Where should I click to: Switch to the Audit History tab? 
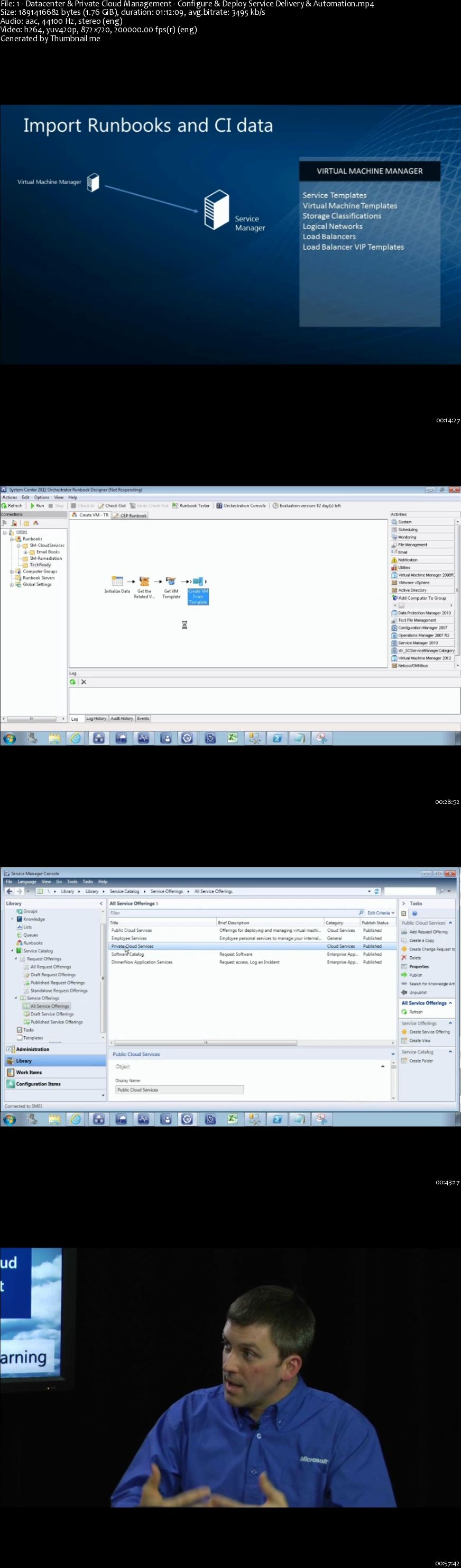(x=122, y=718)
